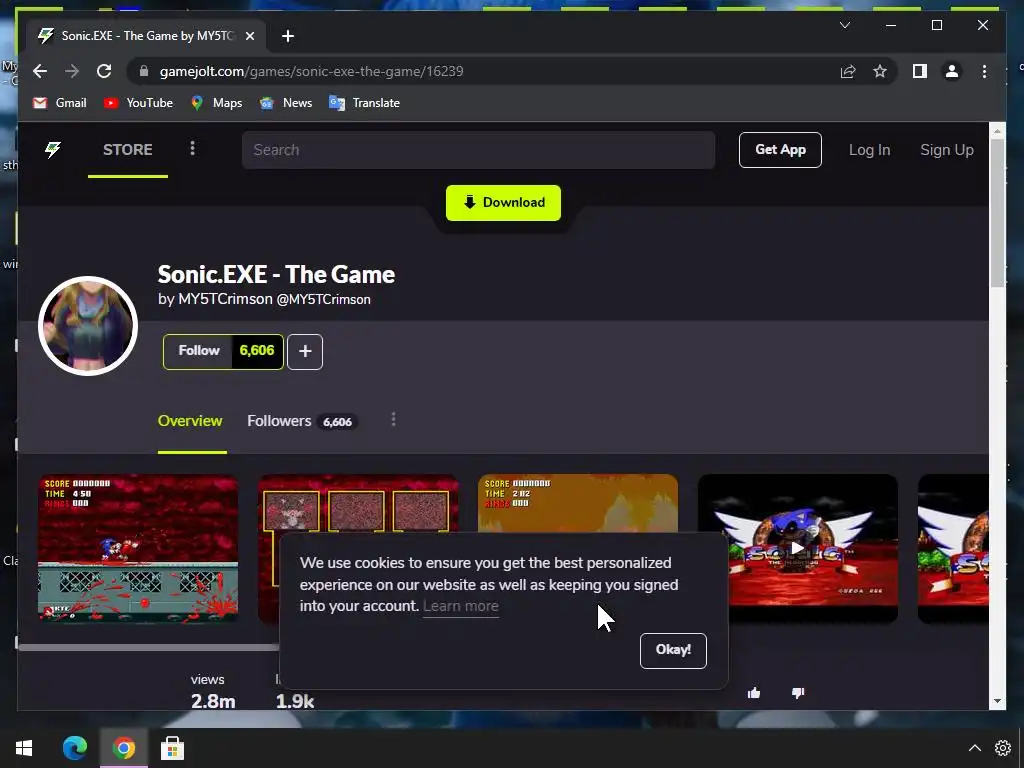Select the Overview tab
Viewport: 1024px width, 768px height.
click(x=190, y=421)
